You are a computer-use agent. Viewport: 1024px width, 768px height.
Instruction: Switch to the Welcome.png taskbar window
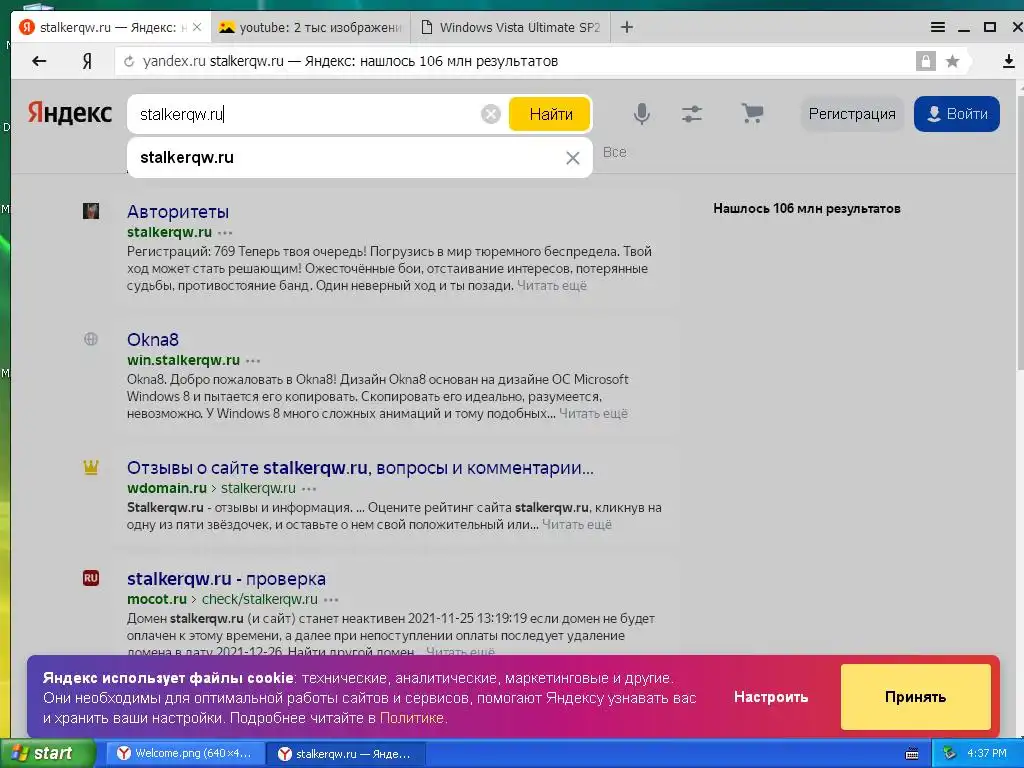click(185, 753)
